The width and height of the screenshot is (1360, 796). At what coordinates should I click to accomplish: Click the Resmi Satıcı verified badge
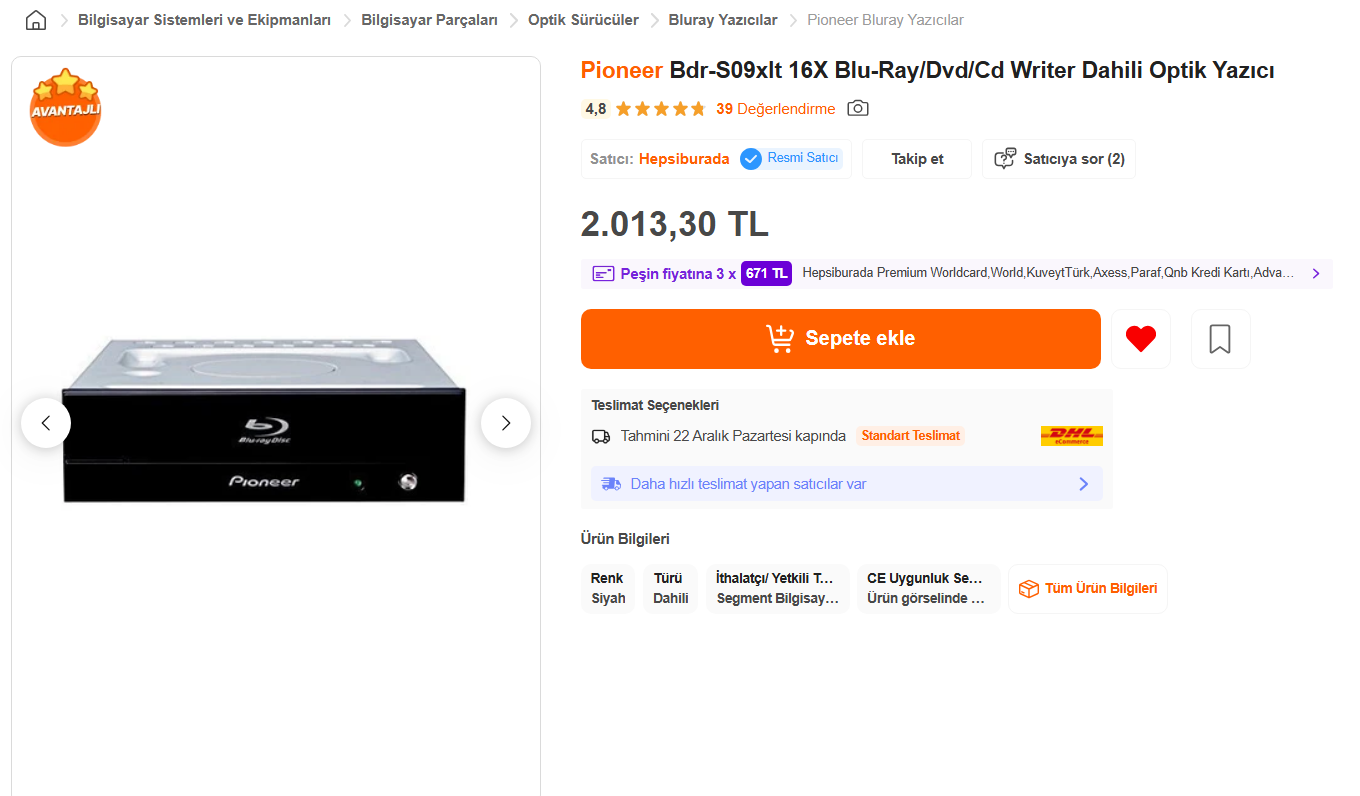(791, 159)
